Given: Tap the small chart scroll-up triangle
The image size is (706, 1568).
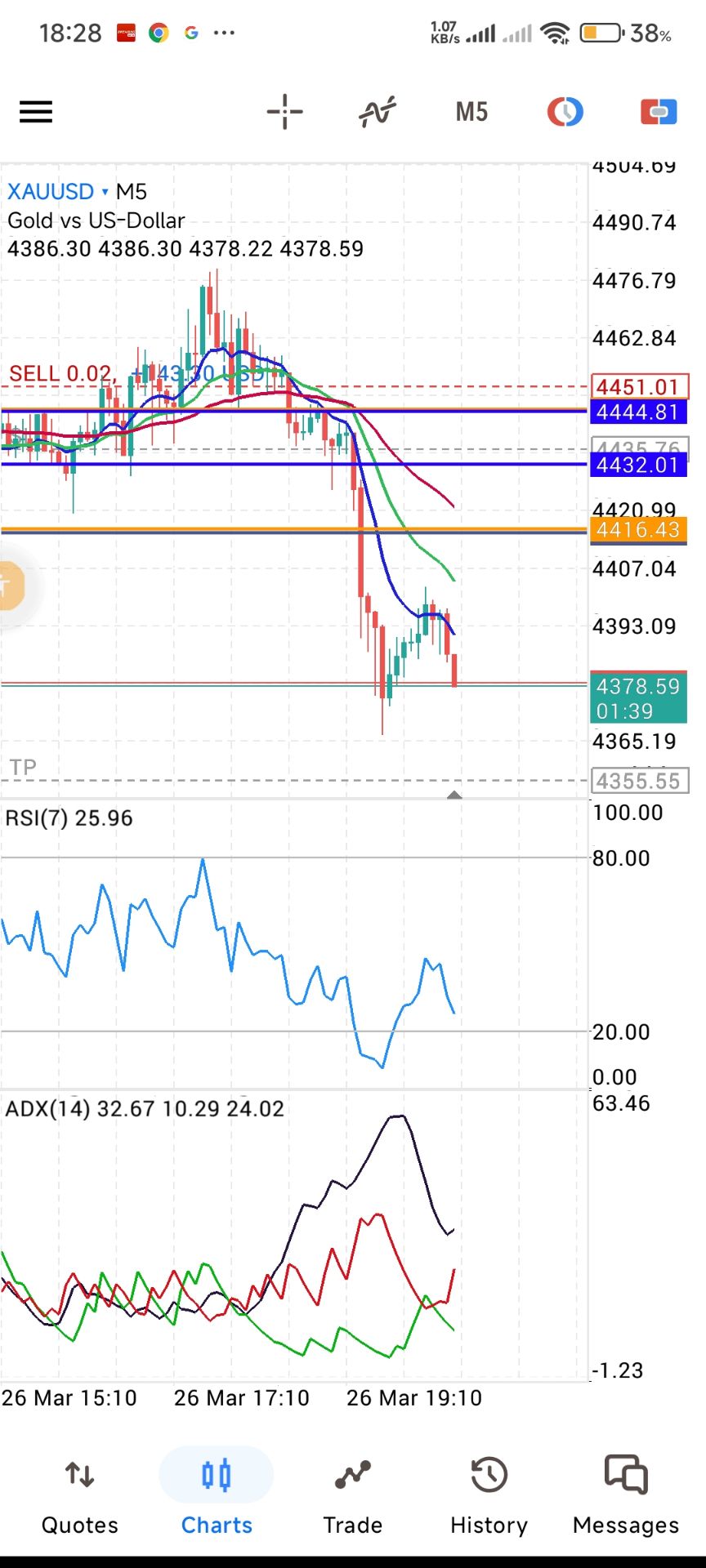Looking at the screenshot, I should click(x=454, y=795).
